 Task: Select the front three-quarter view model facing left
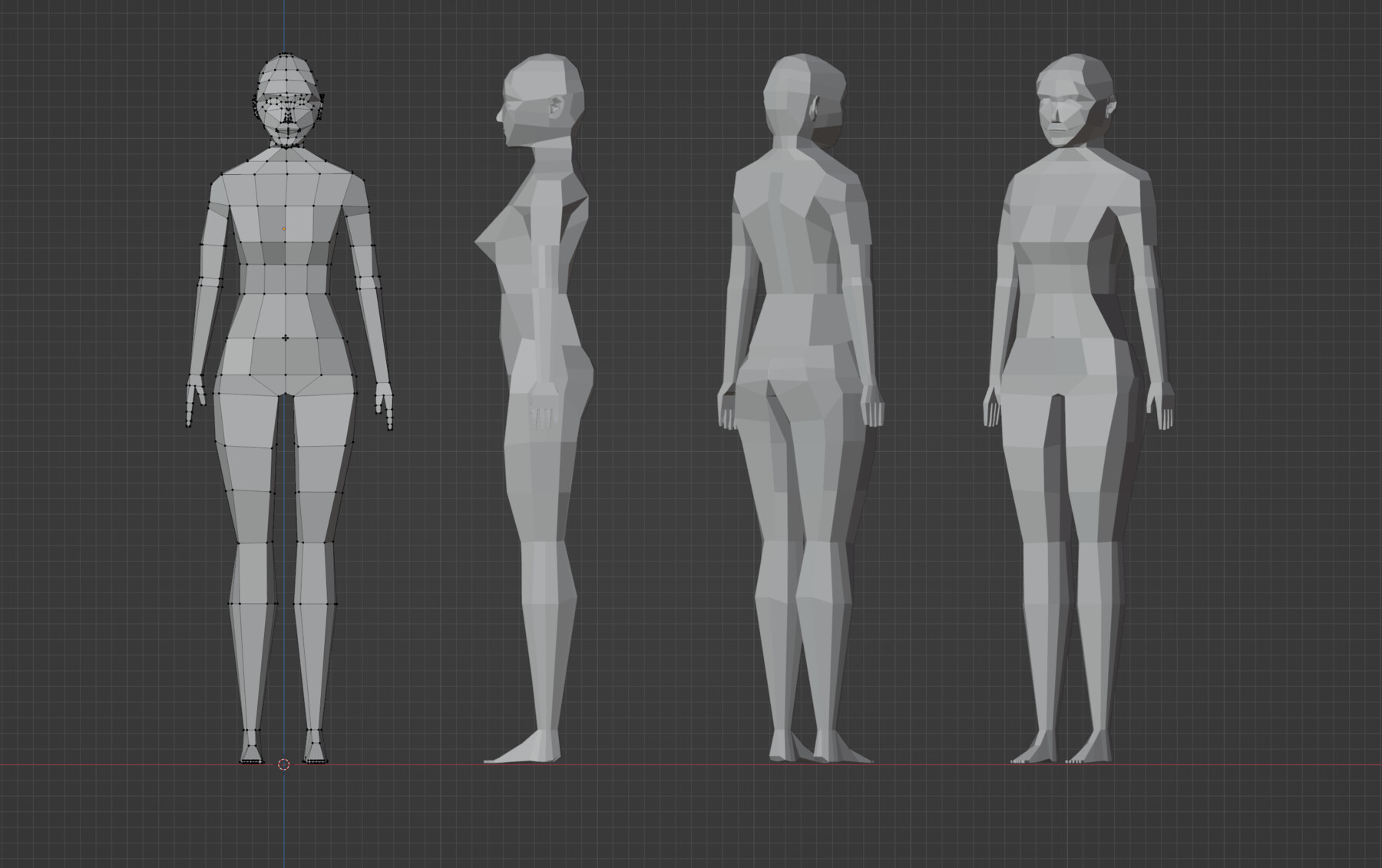[1079, 408]
